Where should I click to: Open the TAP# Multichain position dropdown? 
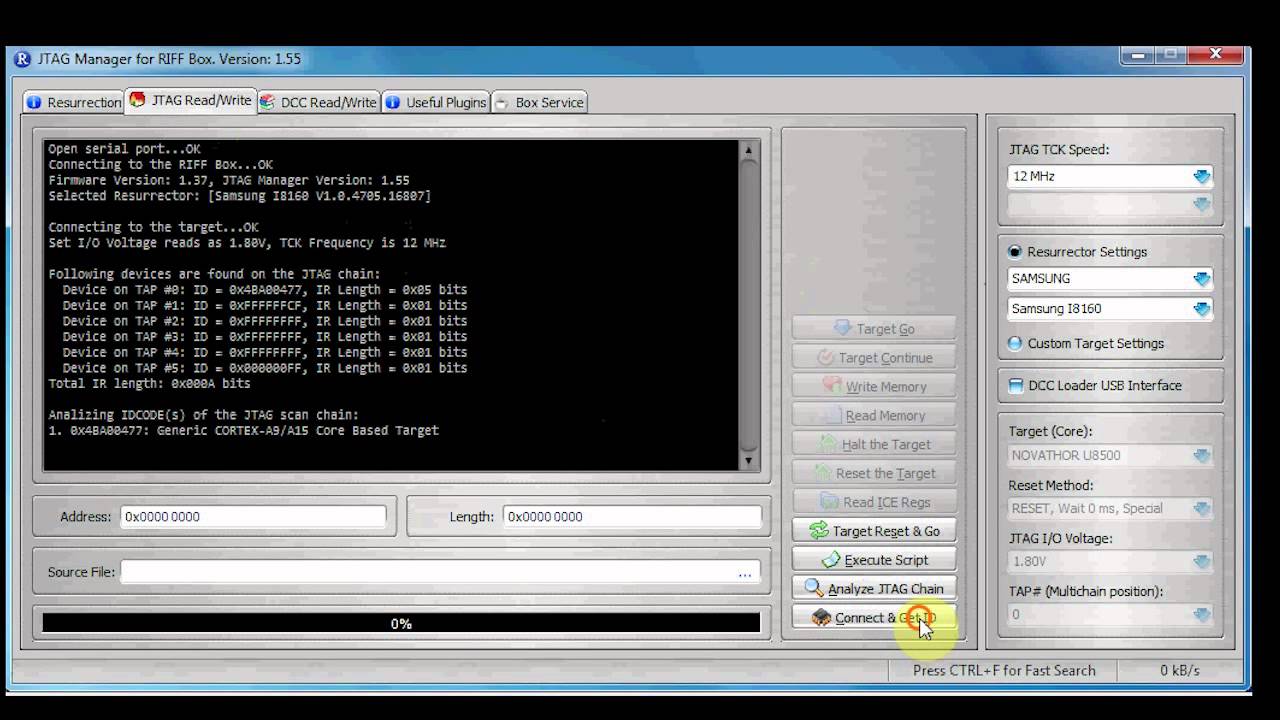pyautogui.click(x=1202, y=615)
